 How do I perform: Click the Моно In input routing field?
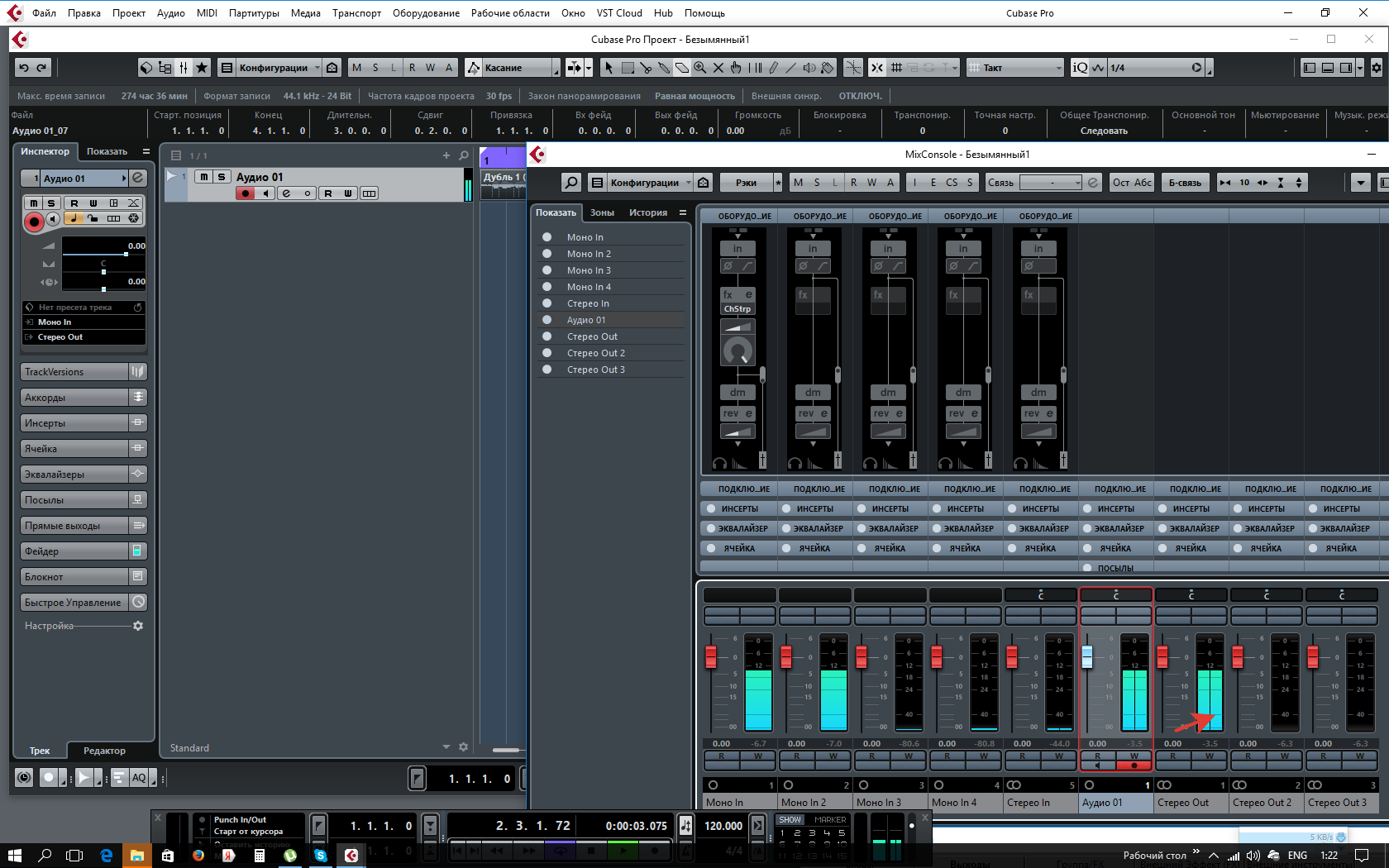coord(84,322)
